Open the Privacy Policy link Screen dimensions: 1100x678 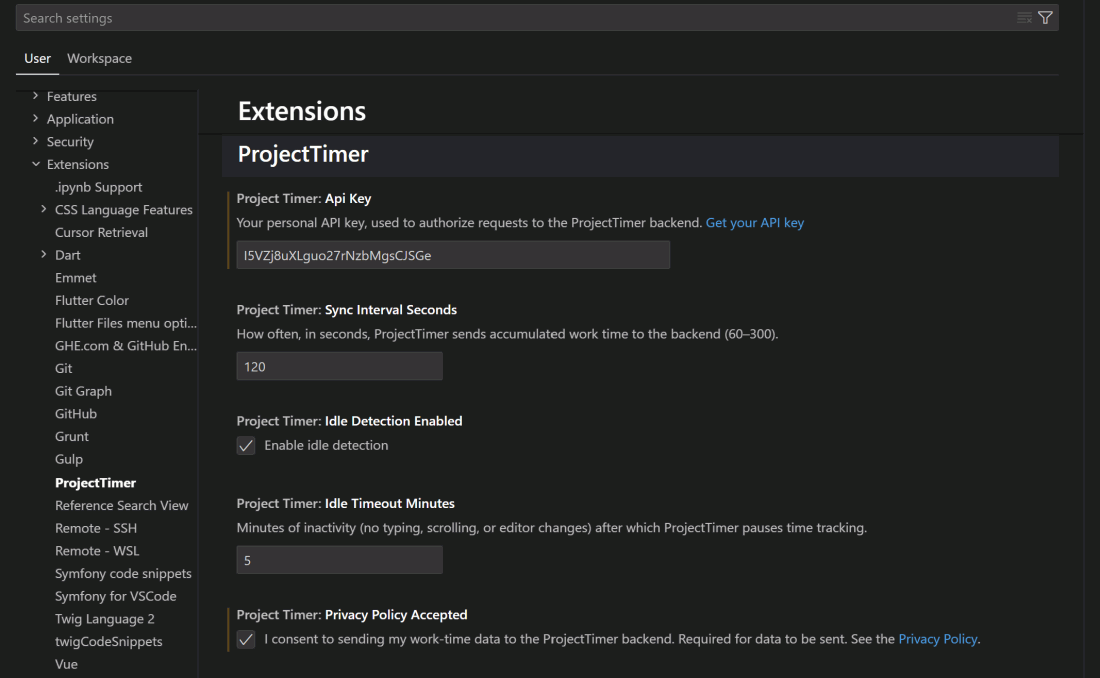[x=938, y=639]
